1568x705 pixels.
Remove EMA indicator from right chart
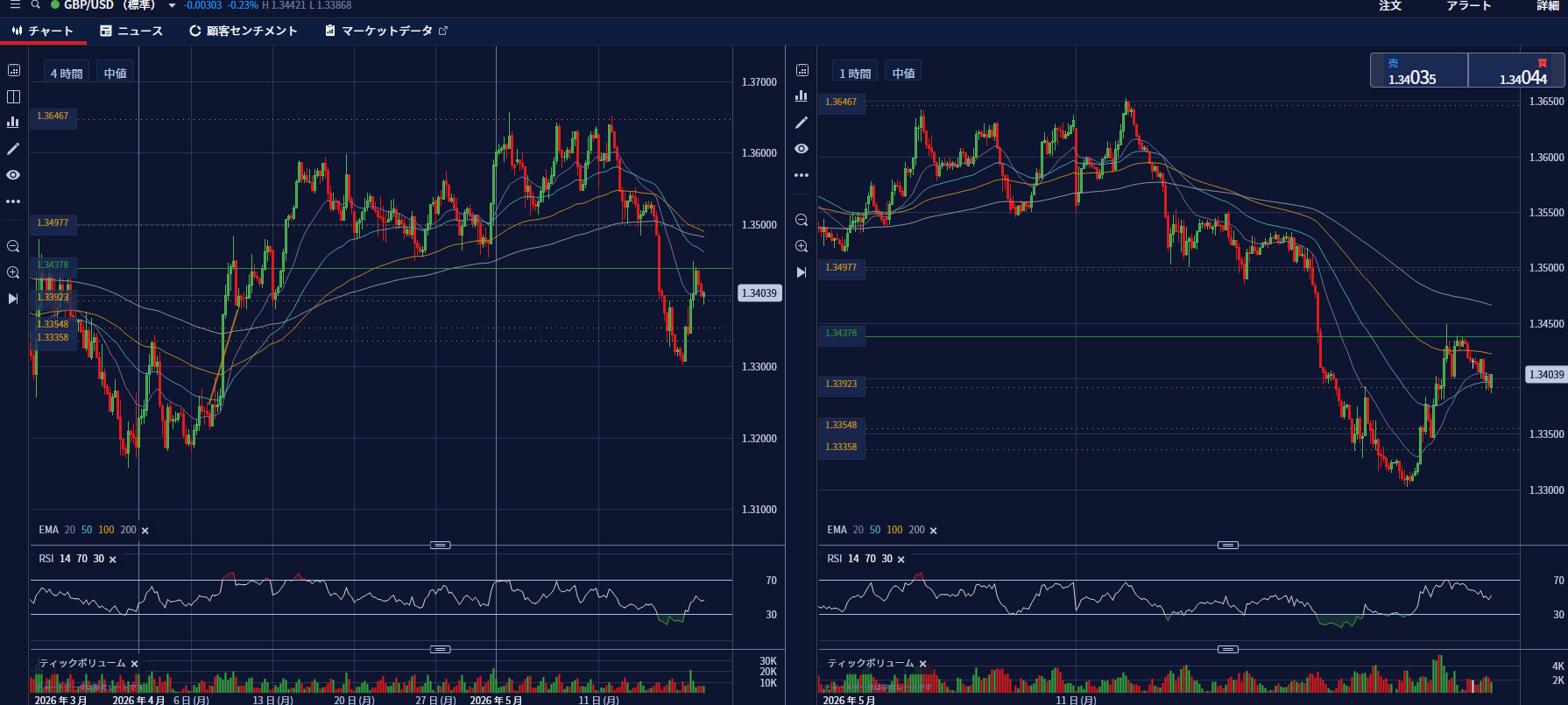pyautogui.click(x=934, y=531)
